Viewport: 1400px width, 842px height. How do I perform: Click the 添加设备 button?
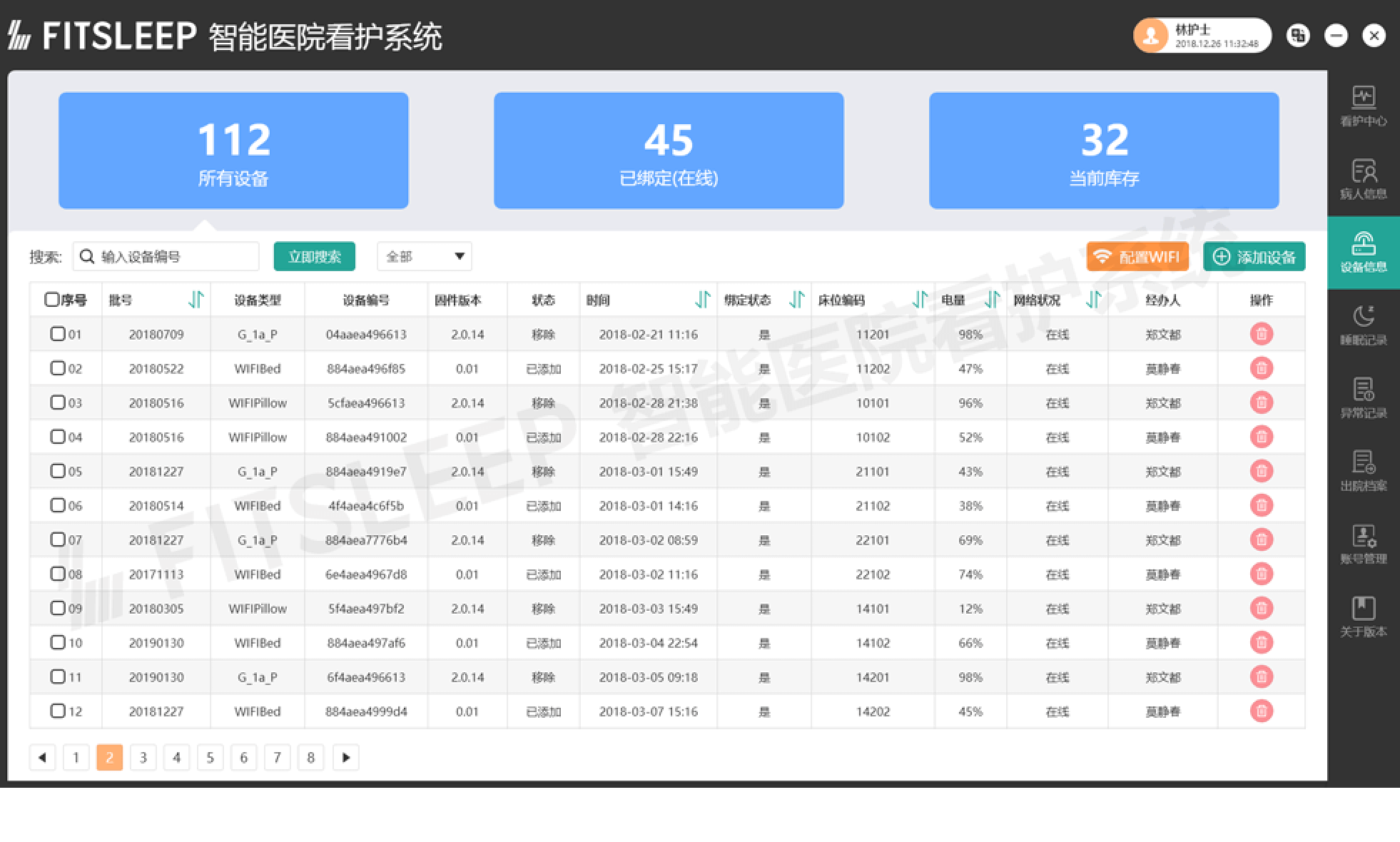point(1254,257)
